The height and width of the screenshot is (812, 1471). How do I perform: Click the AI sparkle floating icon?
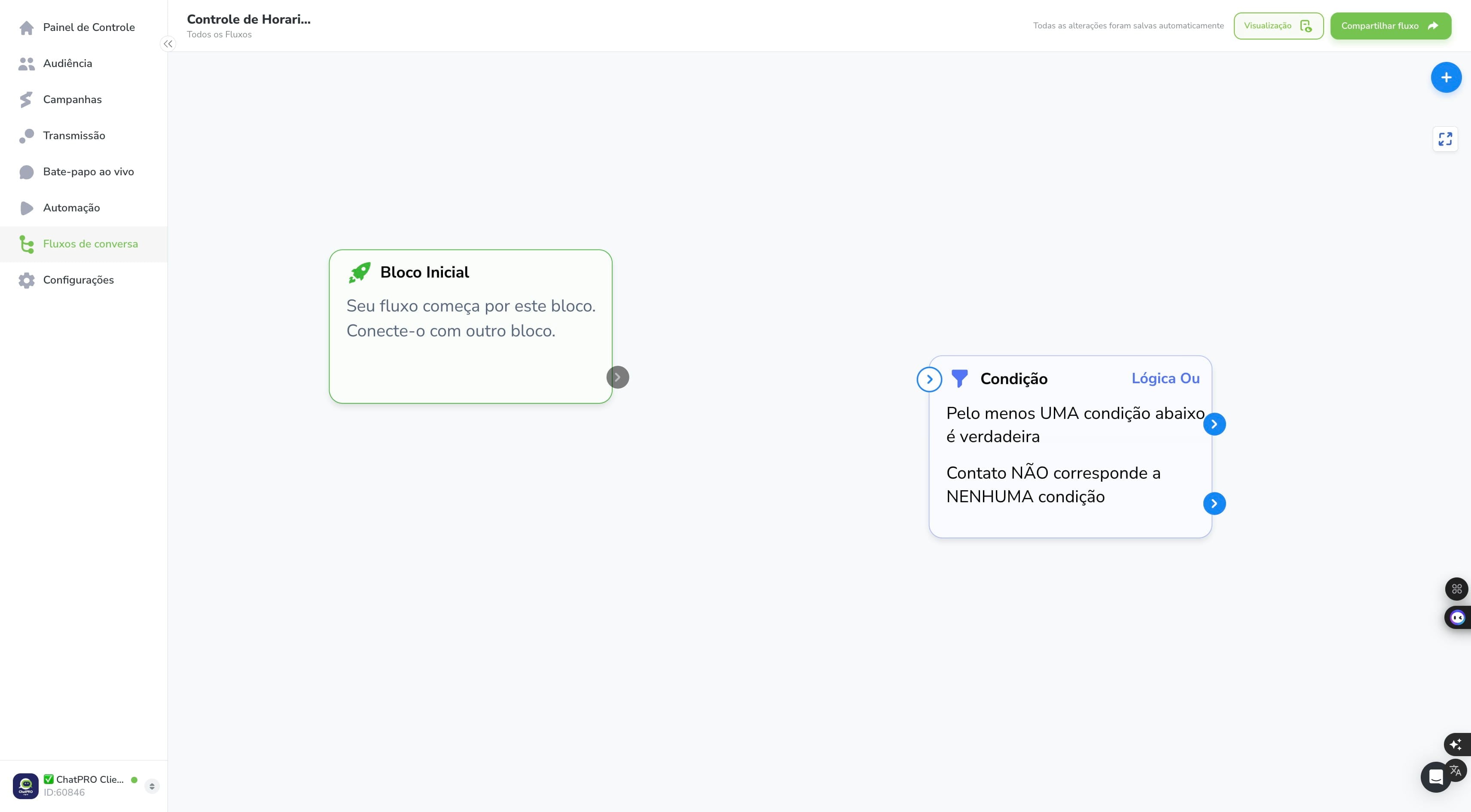coord(1456,744)
